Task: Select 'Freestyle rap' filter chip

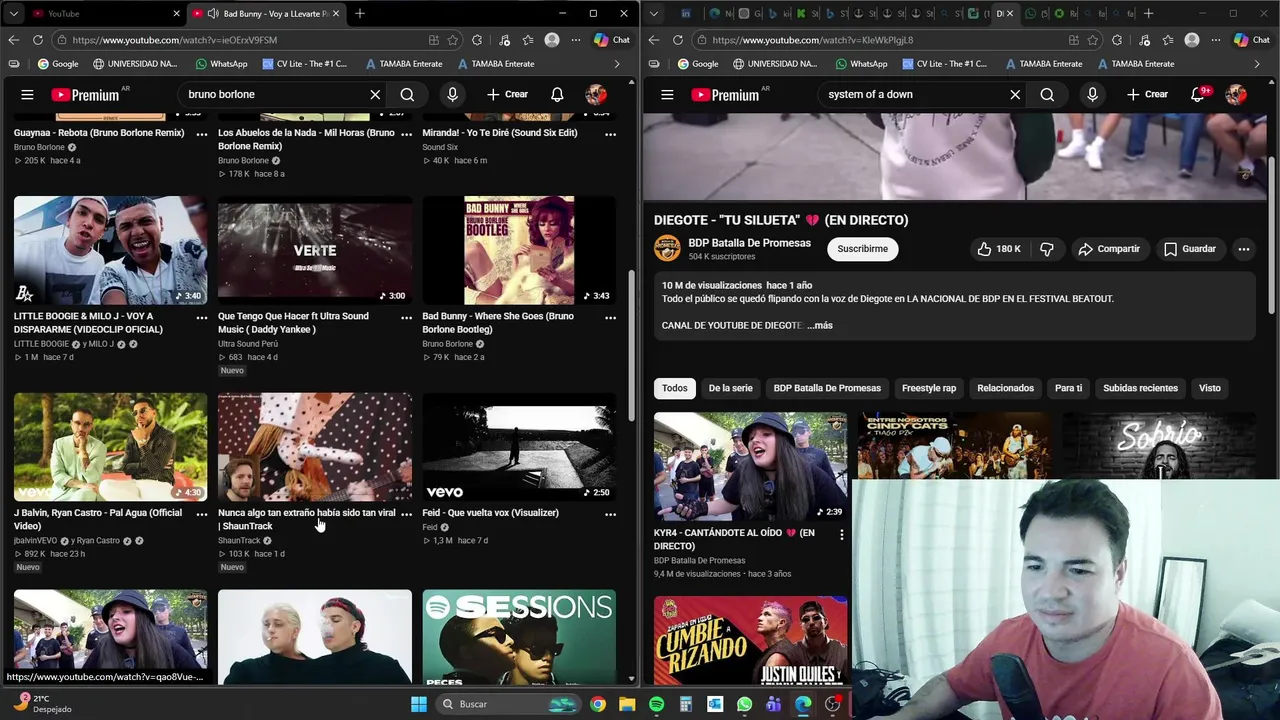Action: coord(928,388)
